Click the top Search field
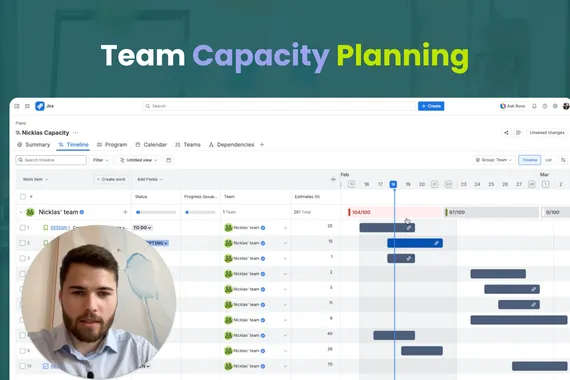The height and width of the screenshot is (380, 570). coord(279,106)
